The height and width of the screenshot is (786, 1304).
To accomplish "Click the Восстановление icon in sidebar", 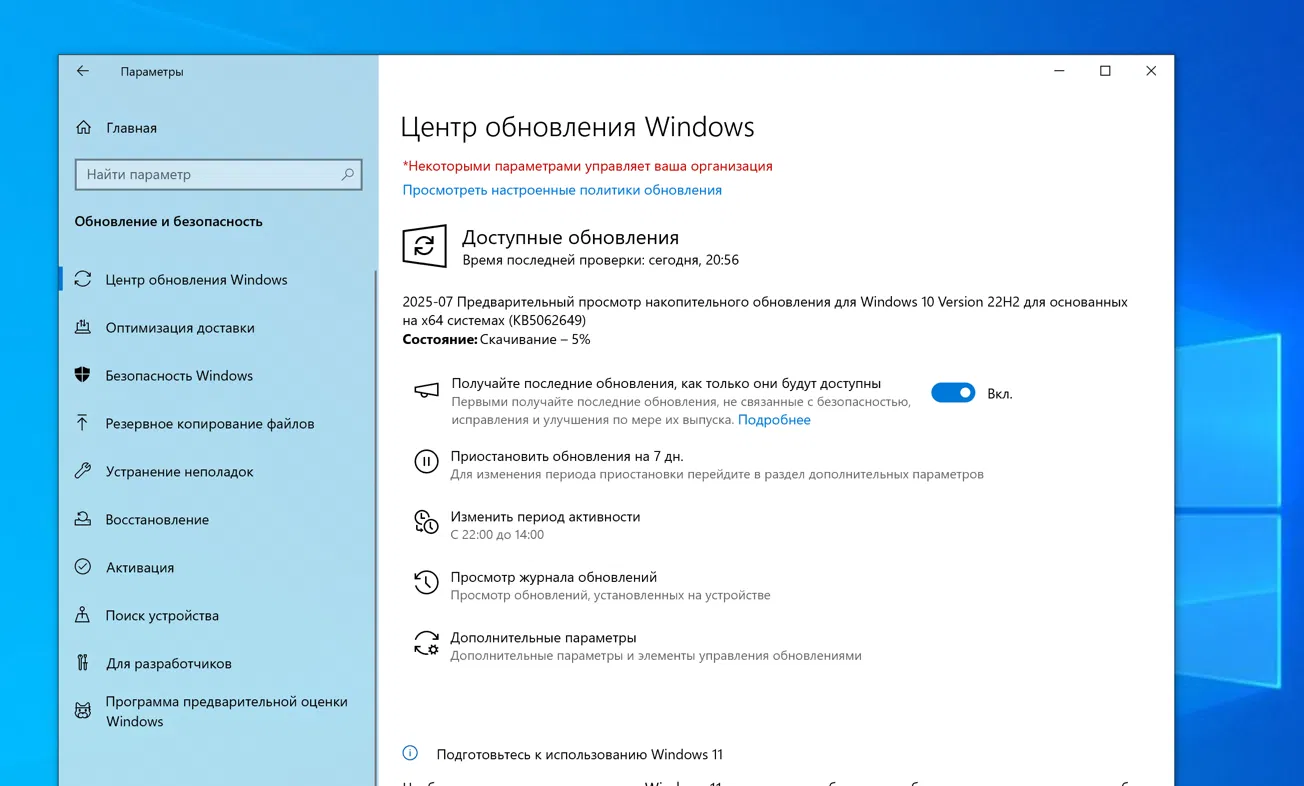I will click(x=83, y=519).
